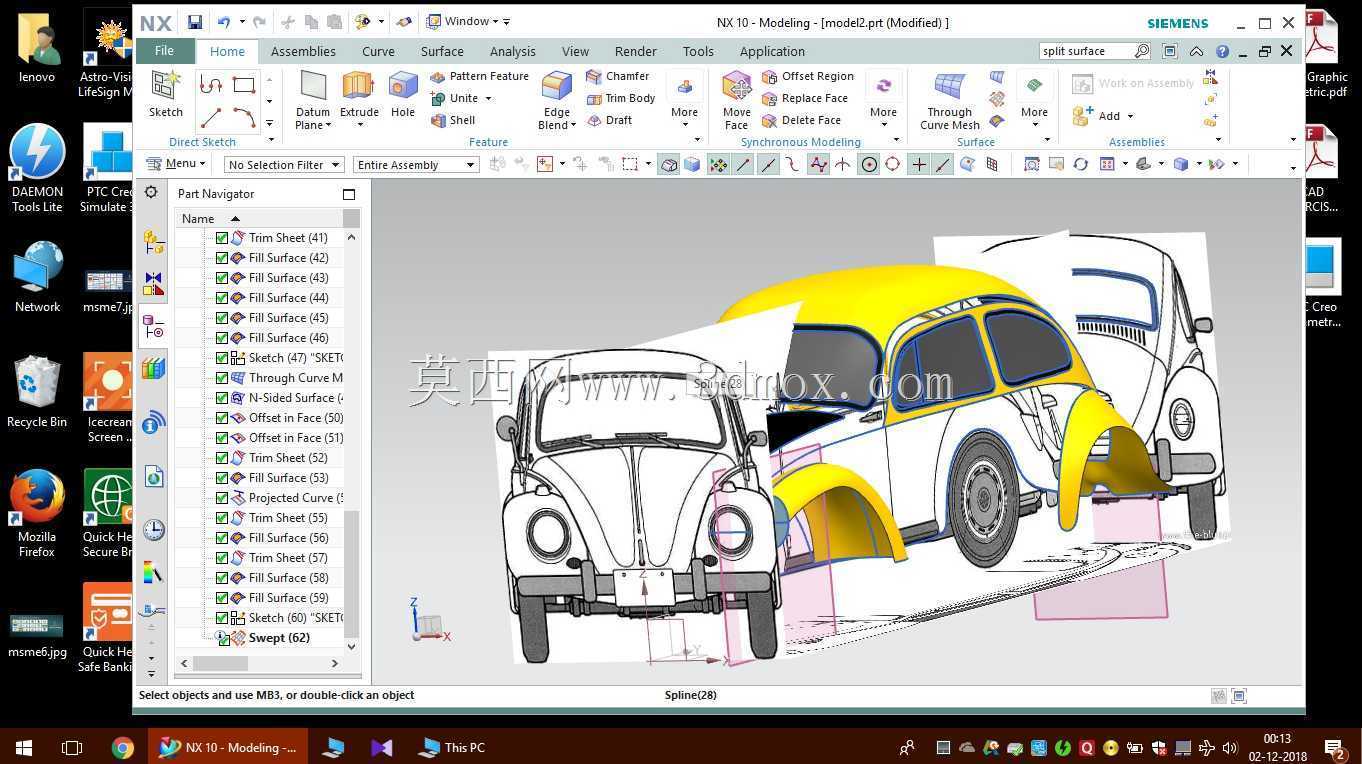
Task: Toggle the Swept (62) checkbox
Action: (x=224, y=638)
